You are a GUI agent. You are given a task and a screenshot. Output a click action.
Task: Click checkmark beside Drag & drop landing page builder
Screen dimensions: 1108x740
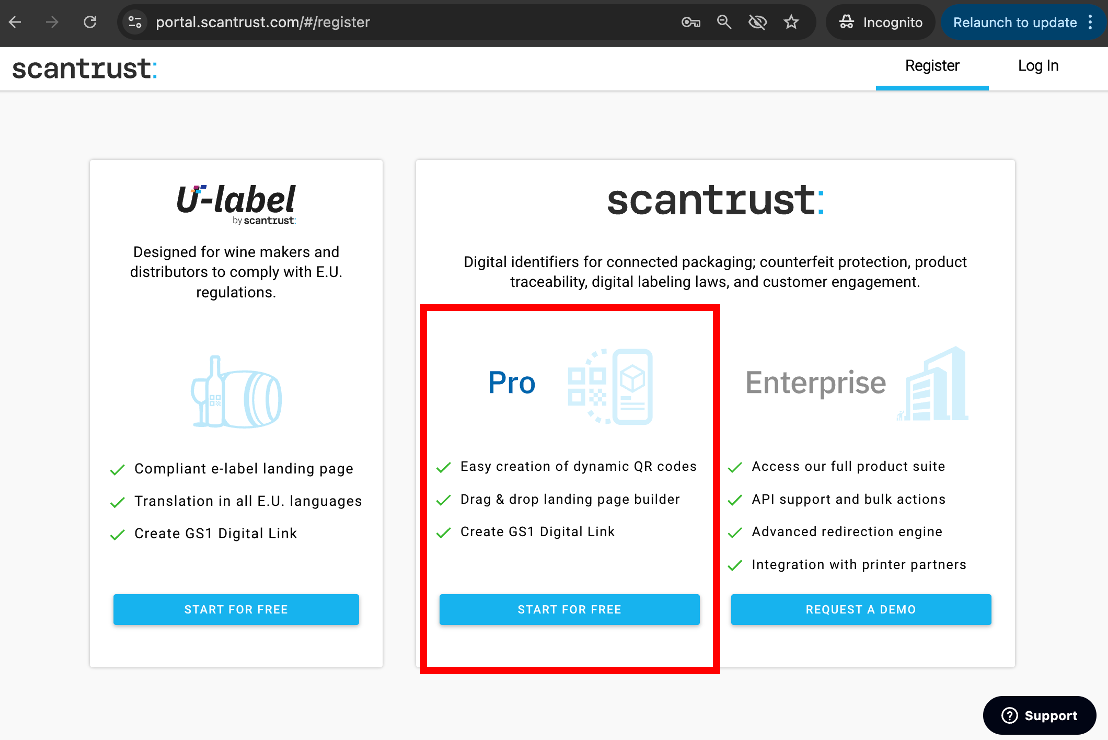pos(444,500)
